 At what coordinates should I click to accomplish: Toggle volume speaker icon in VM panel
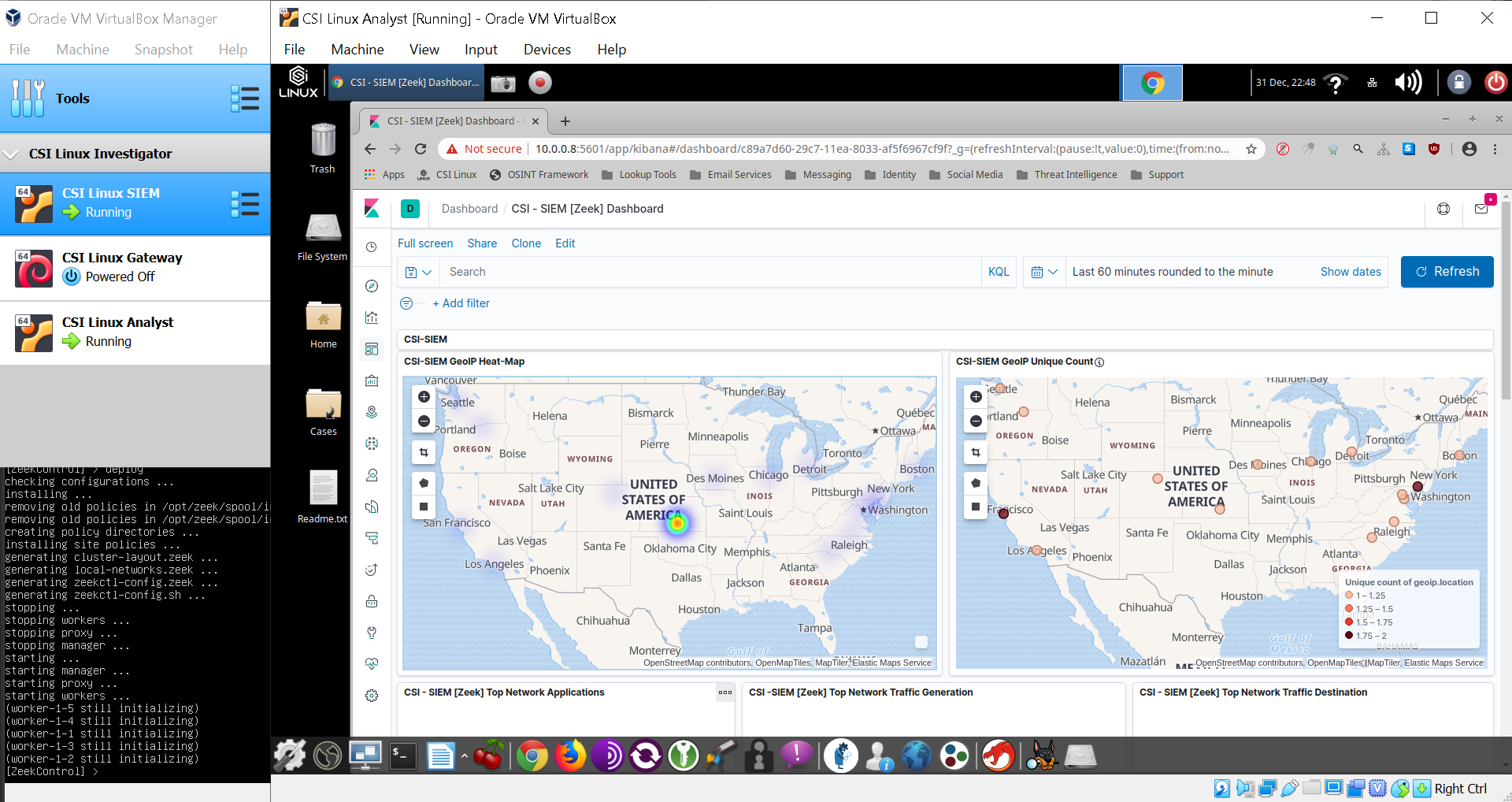tap(1408, 83)
